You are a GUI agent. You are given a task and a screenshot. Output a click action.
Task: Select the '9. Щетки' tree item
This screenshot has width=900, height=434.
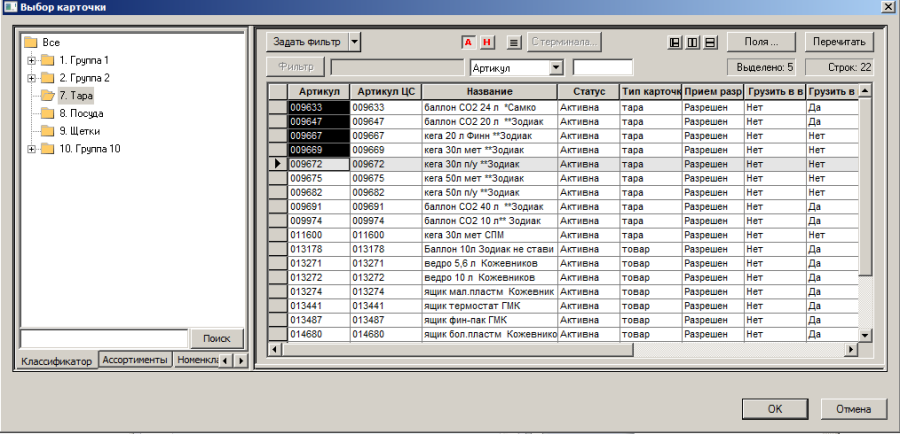[80, 131]
